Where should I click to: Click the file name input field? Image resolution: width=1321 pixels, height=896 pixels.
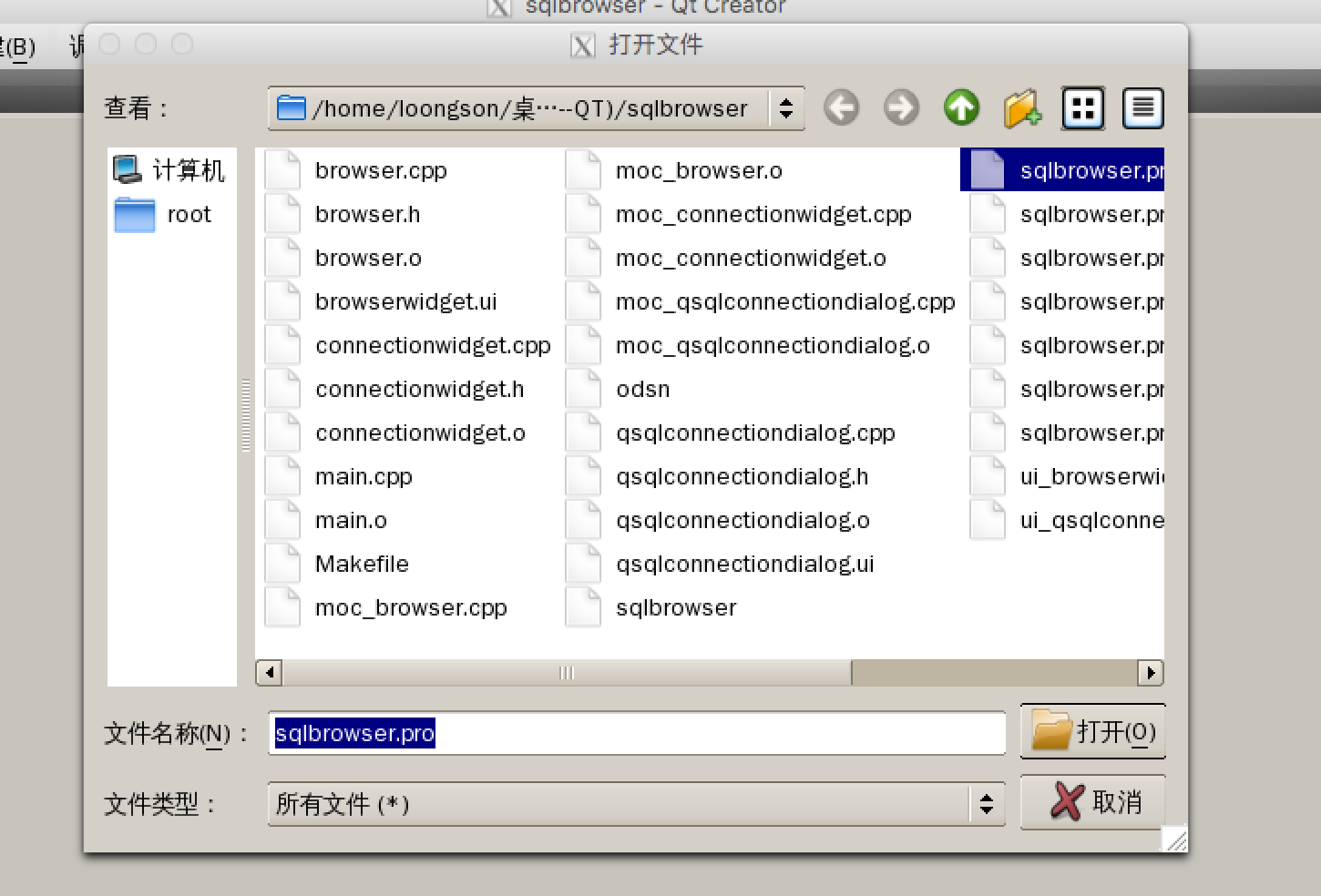tap(637, 733)
